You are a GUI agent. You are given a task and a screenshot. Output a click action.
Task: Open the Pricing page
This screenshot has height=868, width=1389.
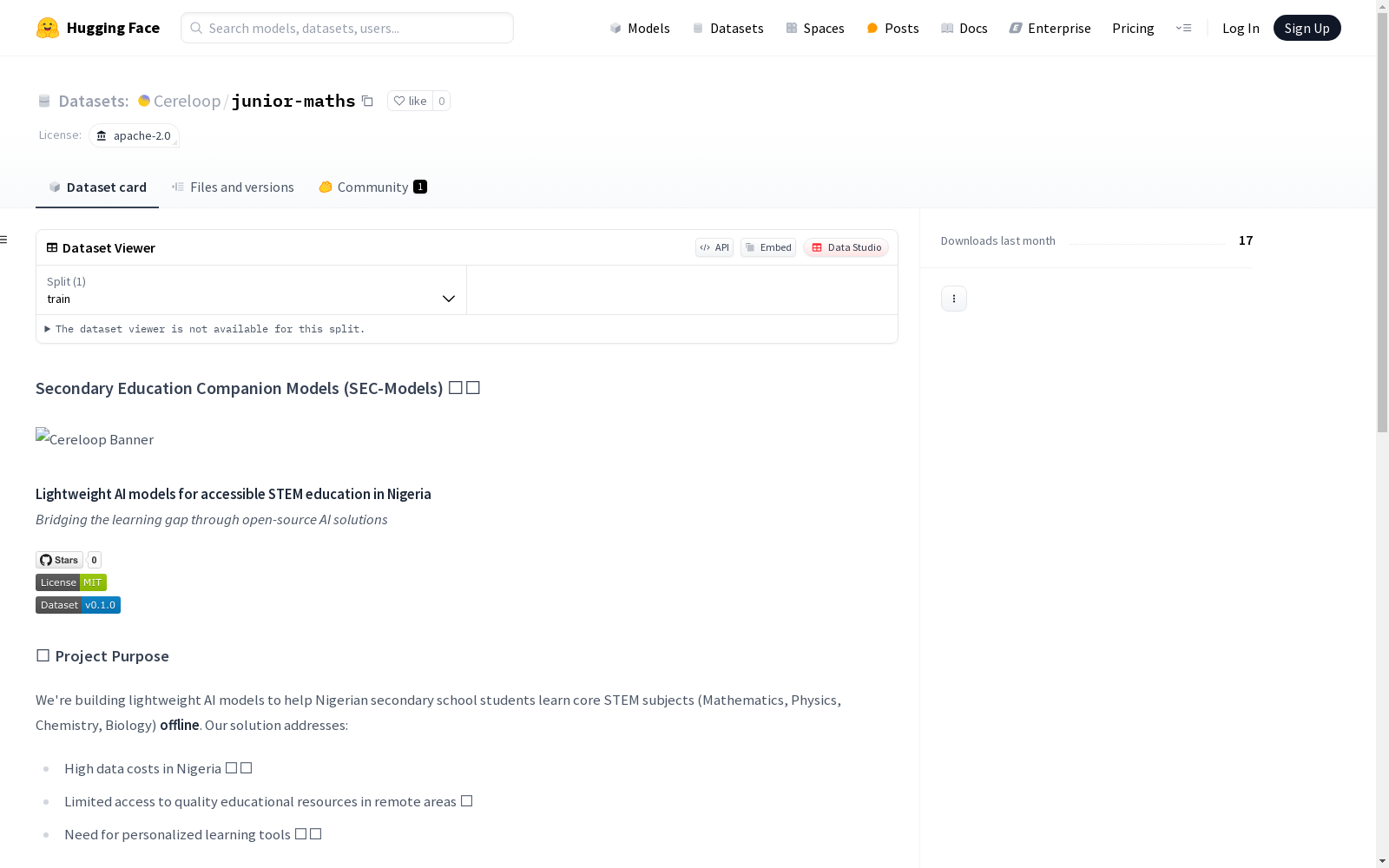1133,28
